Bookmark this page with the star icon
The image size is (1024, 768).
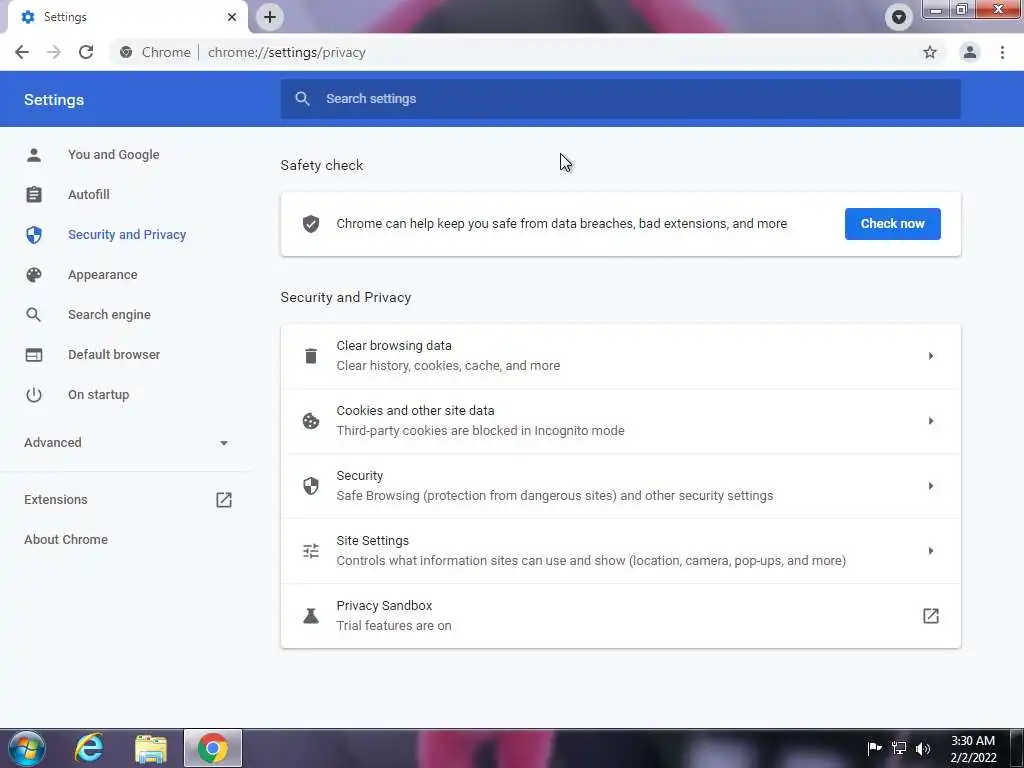pos(930,52)
